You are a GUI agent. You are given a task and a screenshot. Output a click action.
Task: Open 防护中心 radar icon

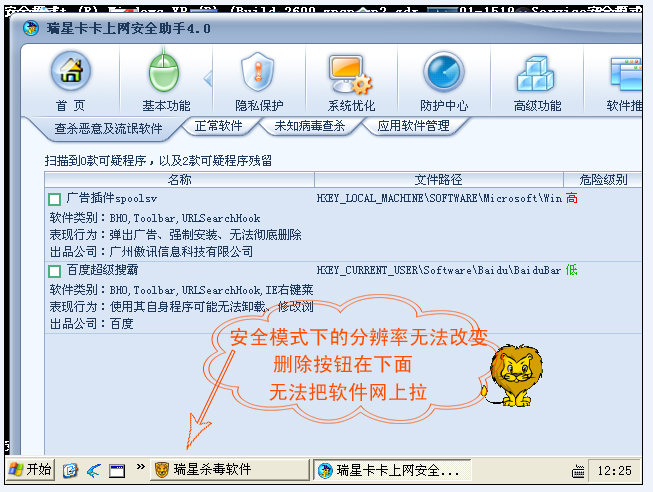444,72
